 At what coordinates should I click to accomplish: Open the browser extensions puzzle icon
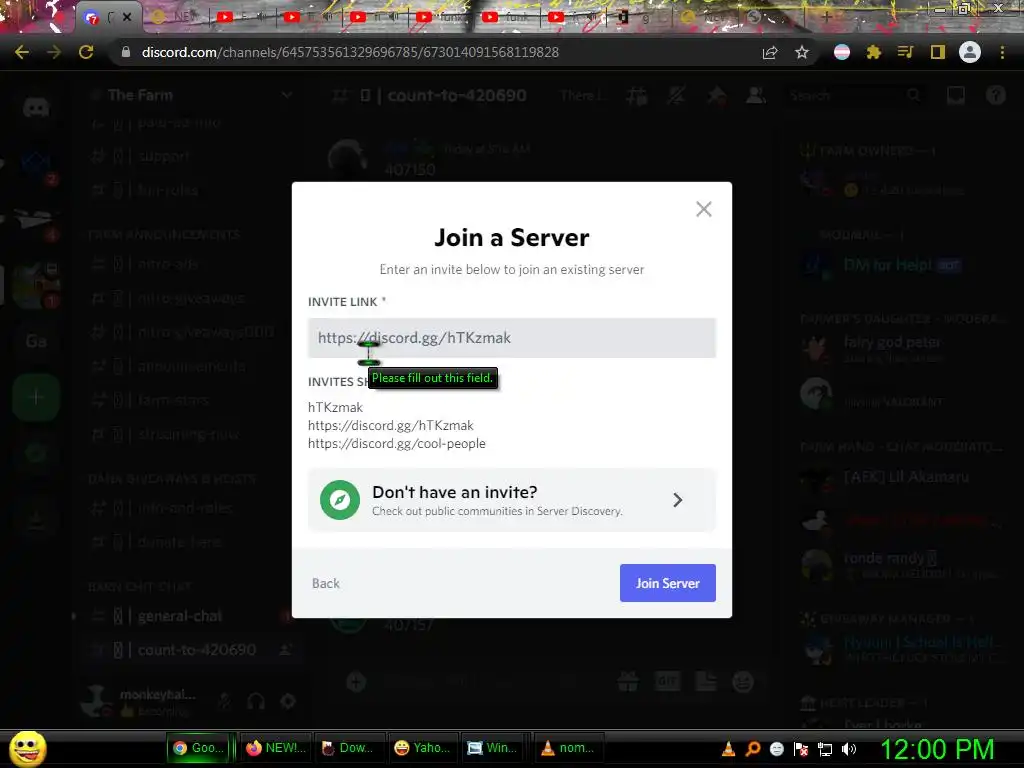(873, 52)
